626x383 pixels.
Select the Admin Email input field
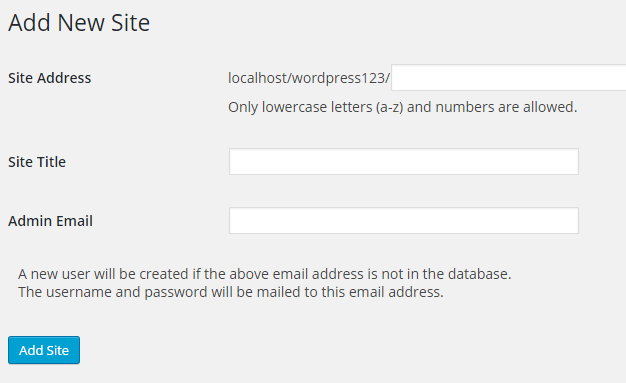tap(404, 220)
